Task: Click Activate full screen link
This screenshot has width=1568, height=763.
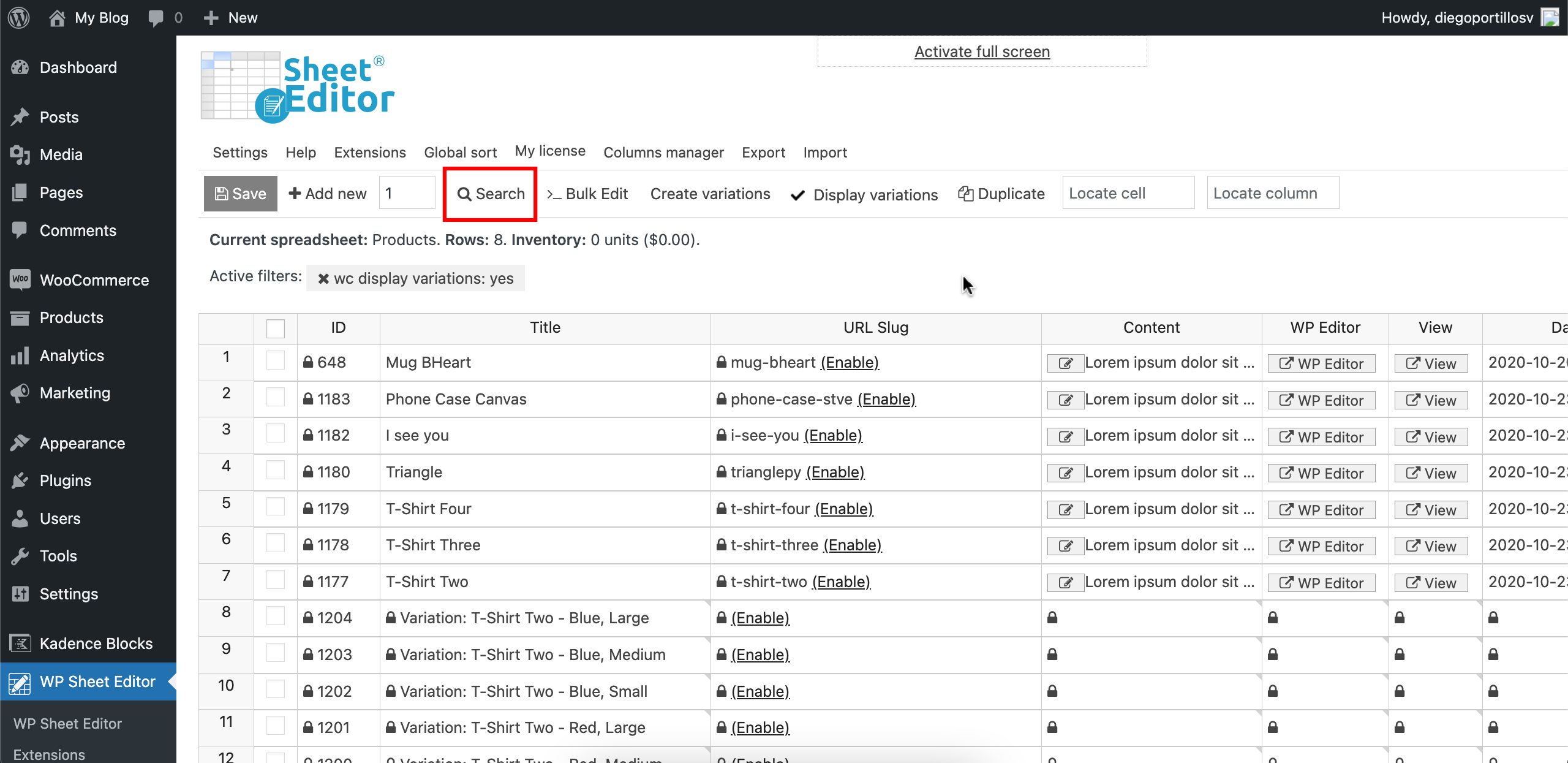Action: click(x=982, y=52)
